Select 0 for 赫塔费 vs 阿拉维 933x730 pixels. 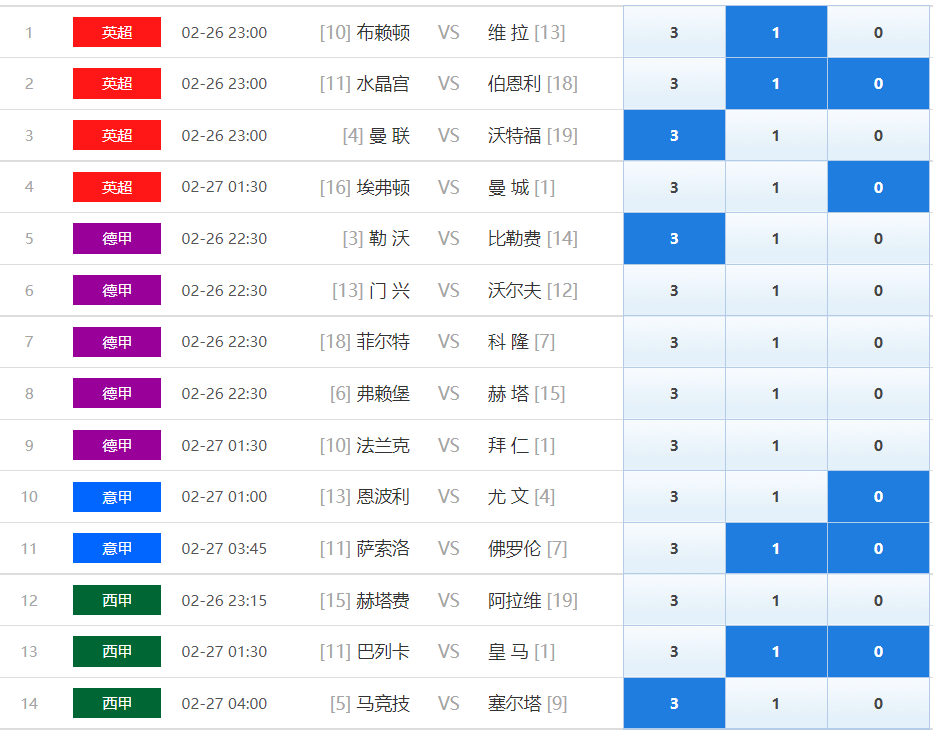[878, 600]
